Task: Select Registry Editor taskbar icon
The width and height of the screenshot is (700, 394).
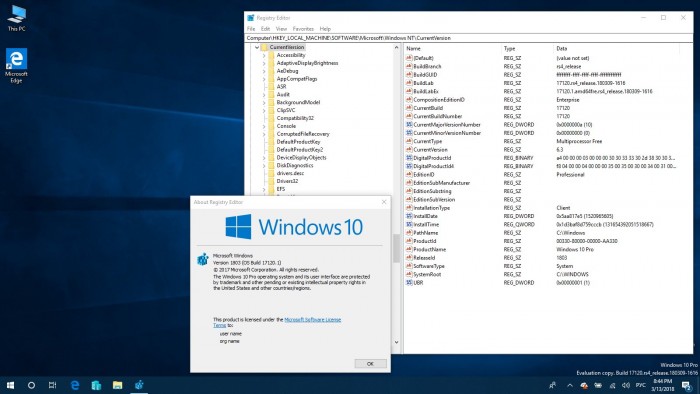Action: 139,385
